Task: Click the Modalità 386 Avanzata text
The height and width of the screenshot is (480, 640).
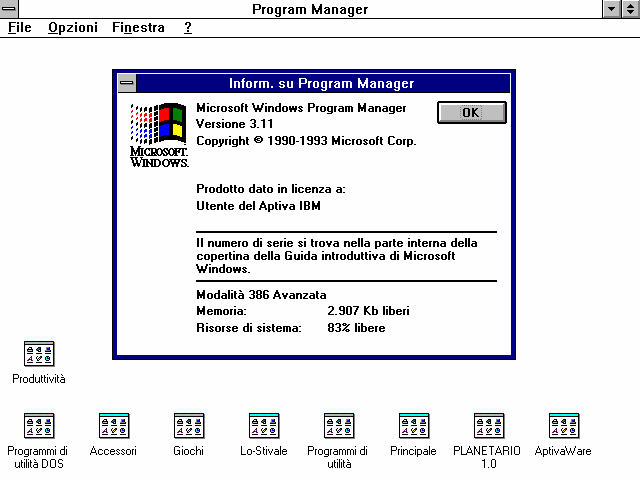Action: (x=261, y=295)
